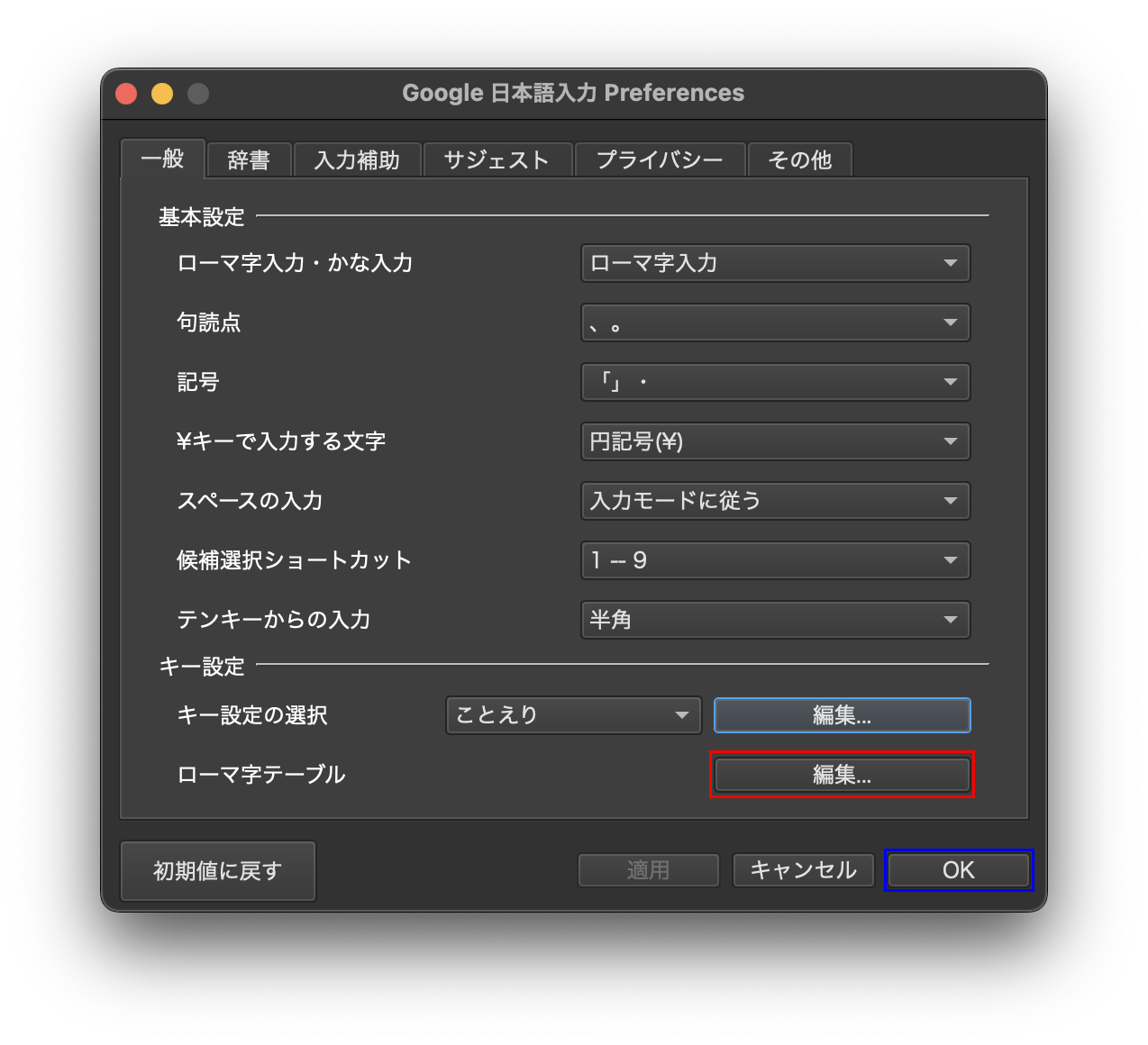Open the テンキーからの入力 dropdown
Image resolution: width=1148 pixels, height=1045 pixels.
click(775, 620)
